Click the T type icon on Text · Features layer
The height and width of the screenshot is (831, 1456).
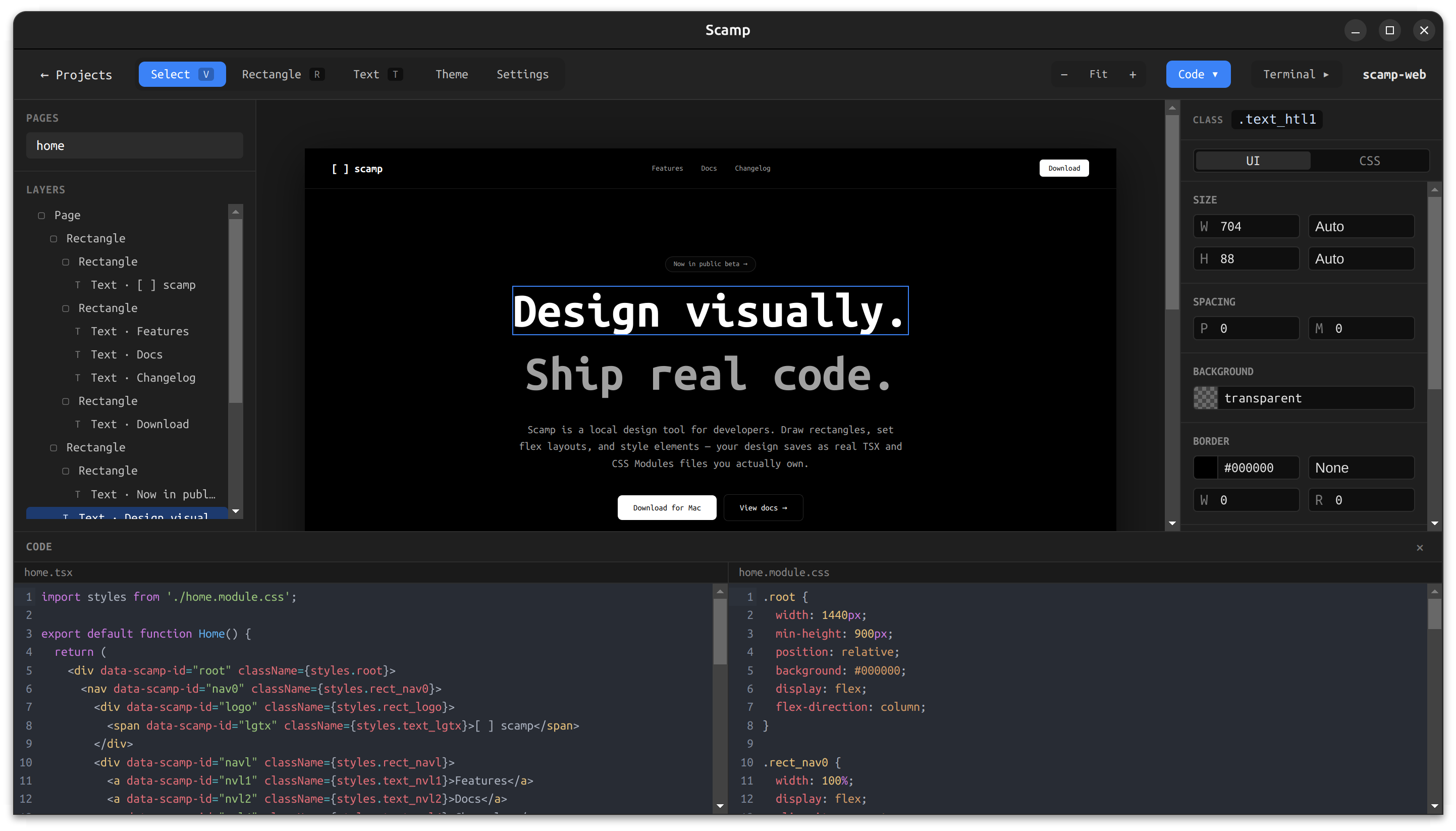click(78, 331)
